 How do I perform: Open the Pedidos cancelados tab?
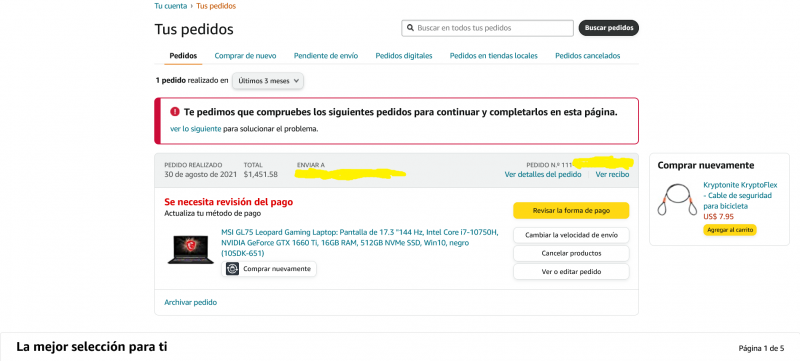coord(588,56)
